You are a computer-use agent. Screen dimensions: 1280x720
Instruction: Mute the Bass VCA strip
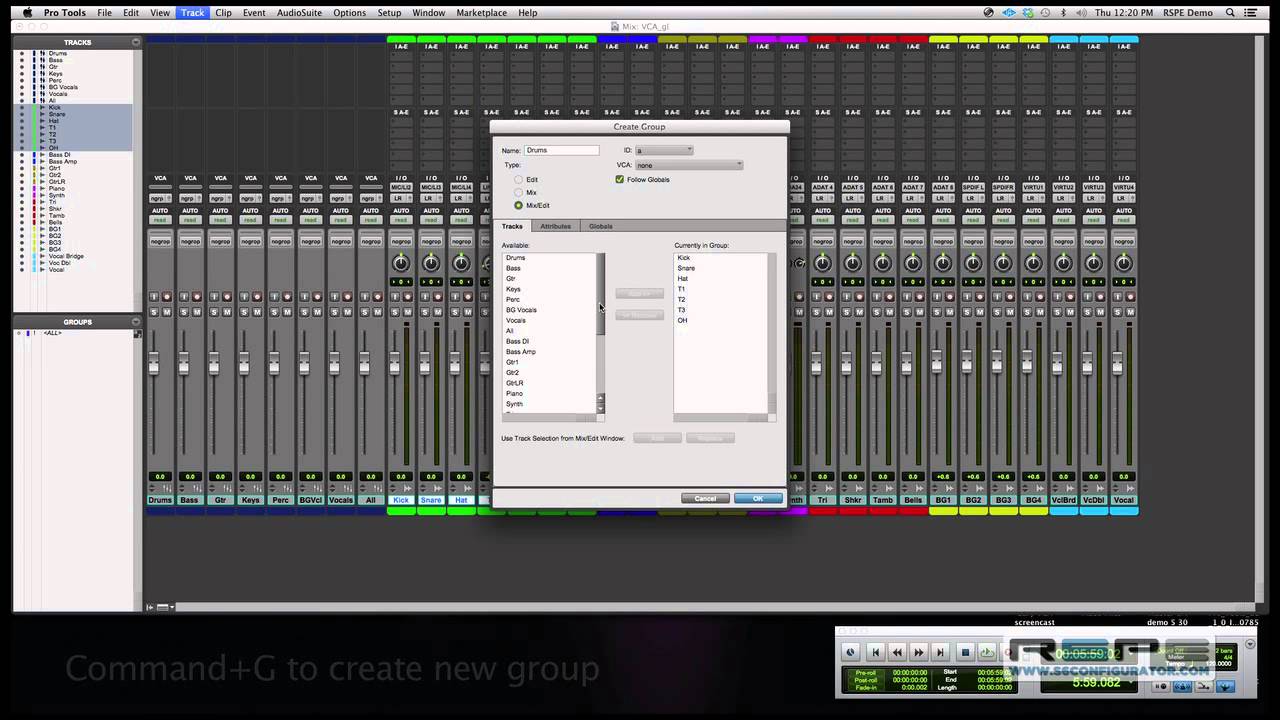pos(197,312)
